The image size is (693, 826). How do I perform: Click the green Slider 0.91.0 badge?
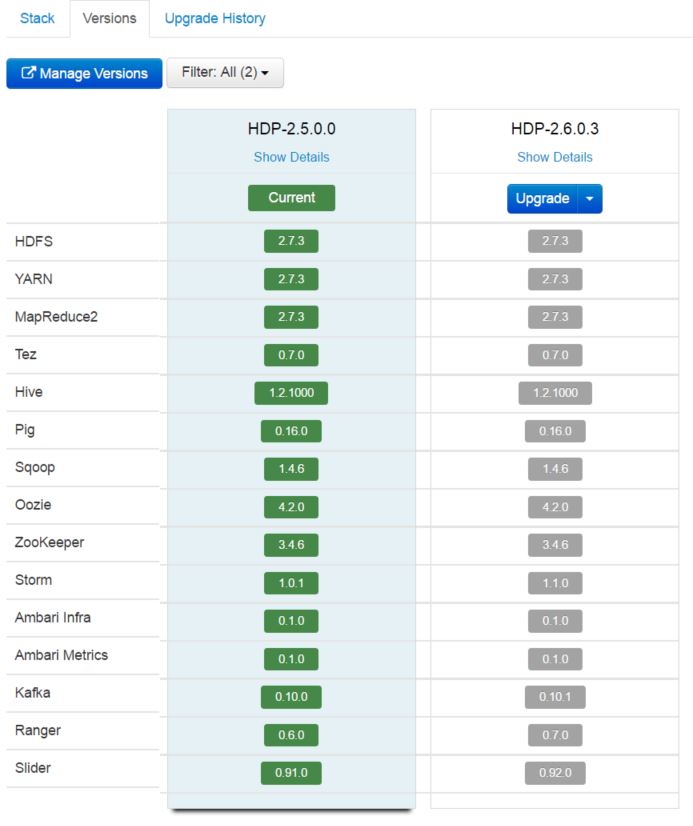[x=291, y=773]
